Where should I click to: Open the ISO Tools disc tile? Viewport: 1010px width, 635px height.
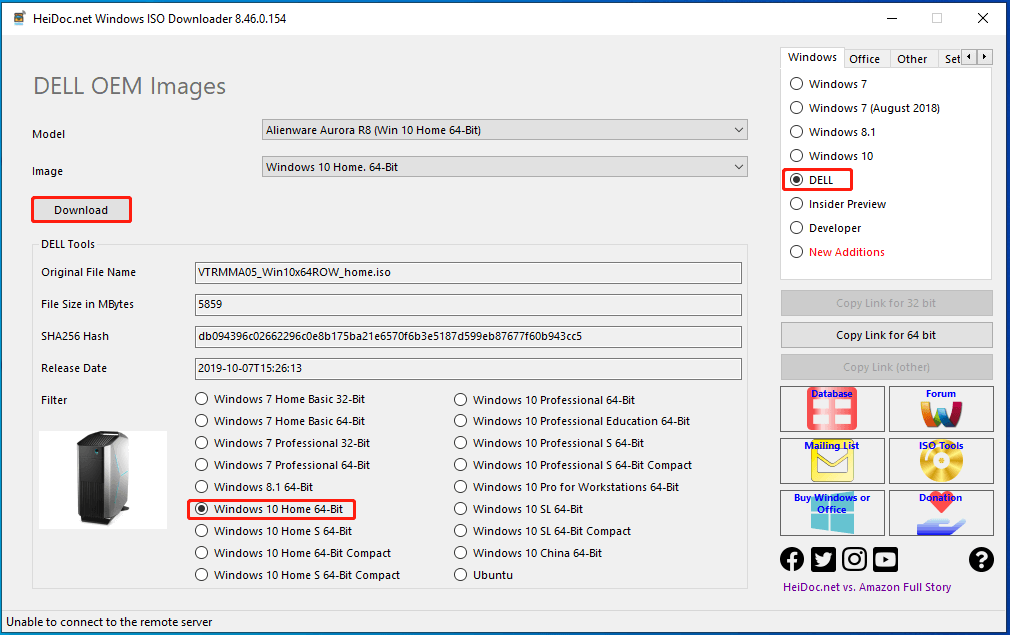click(x=941, y=461)
